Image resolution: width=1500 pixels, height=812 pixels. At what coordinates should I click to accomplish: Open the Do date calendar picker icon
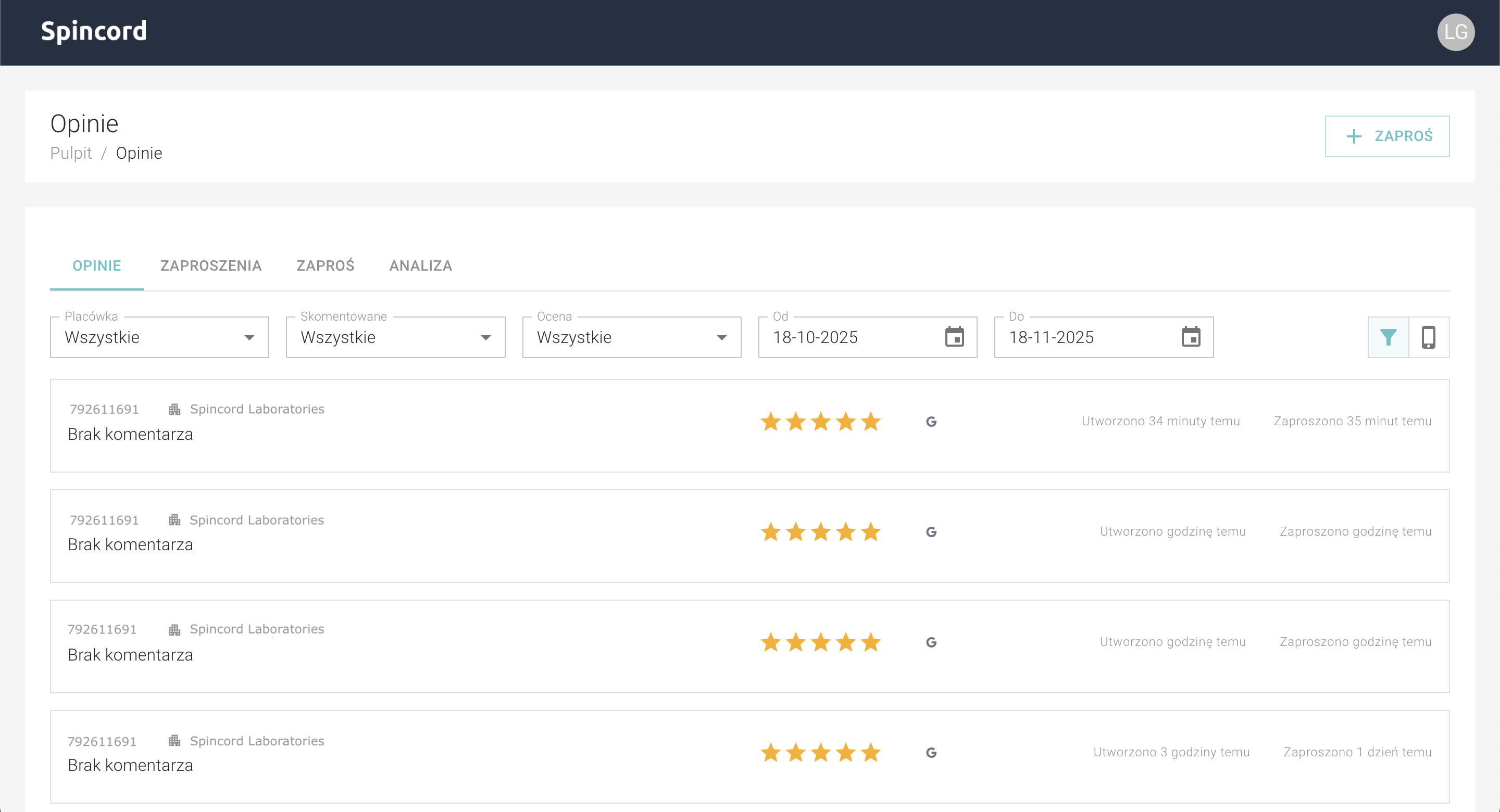1191,337
